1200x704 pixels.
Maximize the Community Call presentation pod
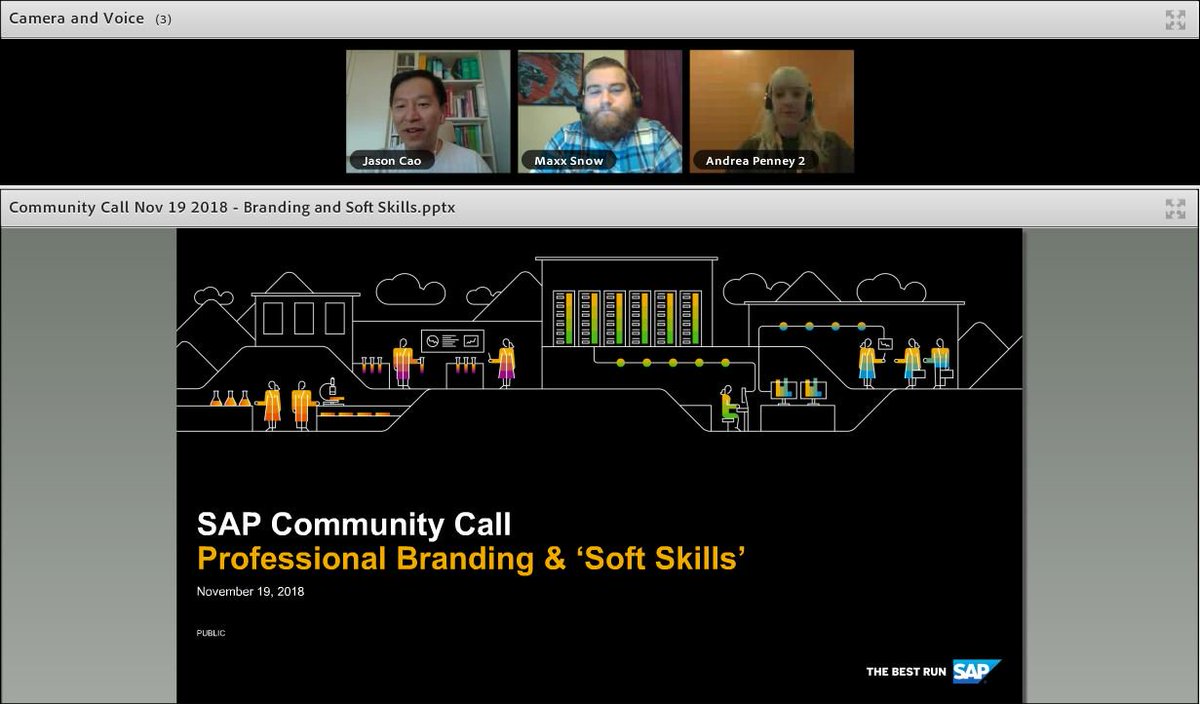pos(1175,208)
